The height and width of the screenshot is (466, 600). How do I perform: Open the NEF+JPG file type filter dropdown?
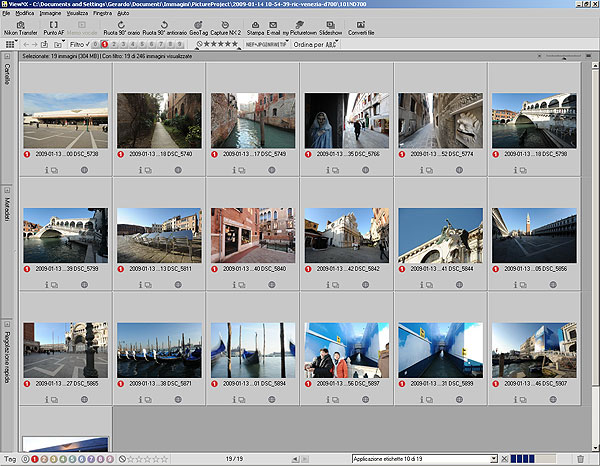pos(267,44)
